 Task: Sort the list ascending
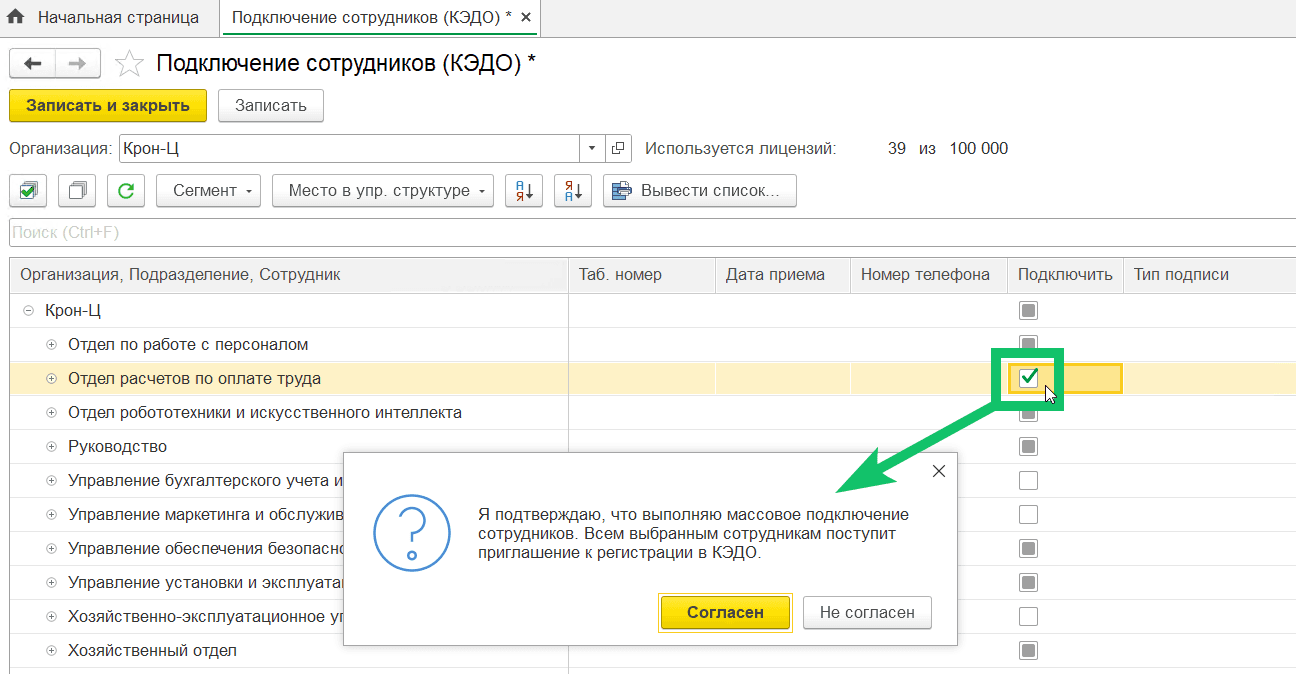[523, 190]
